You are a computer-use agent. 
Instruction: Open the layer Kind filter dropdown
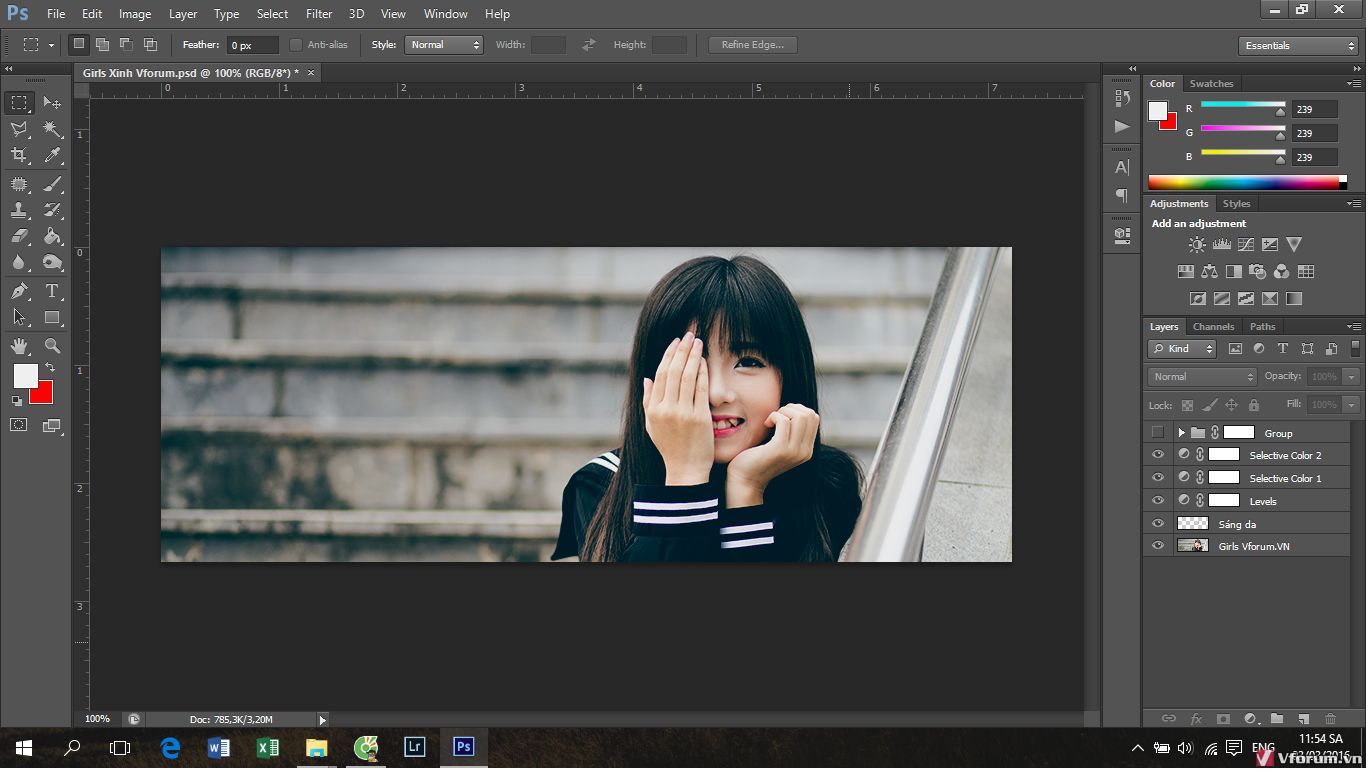1182,349
